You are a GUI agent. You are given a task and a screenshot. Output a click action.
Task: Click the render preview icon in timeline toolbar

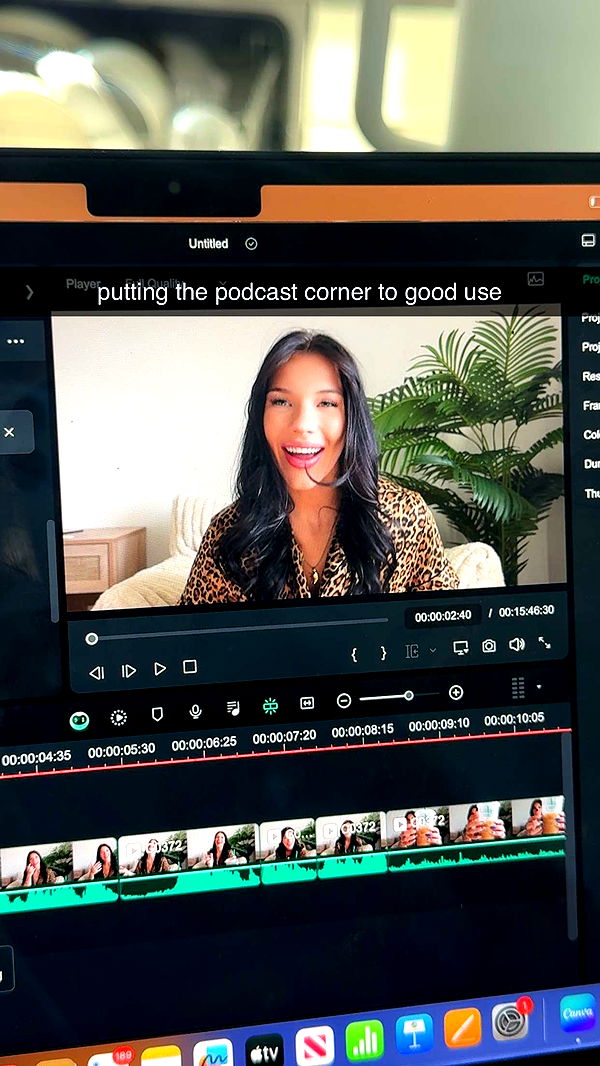pyautogui.click(x=118, y=716)
